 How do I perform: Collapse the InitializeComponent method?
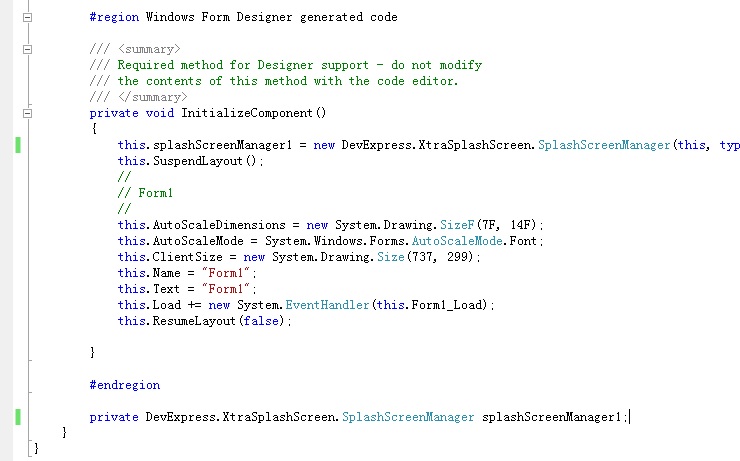27,113
